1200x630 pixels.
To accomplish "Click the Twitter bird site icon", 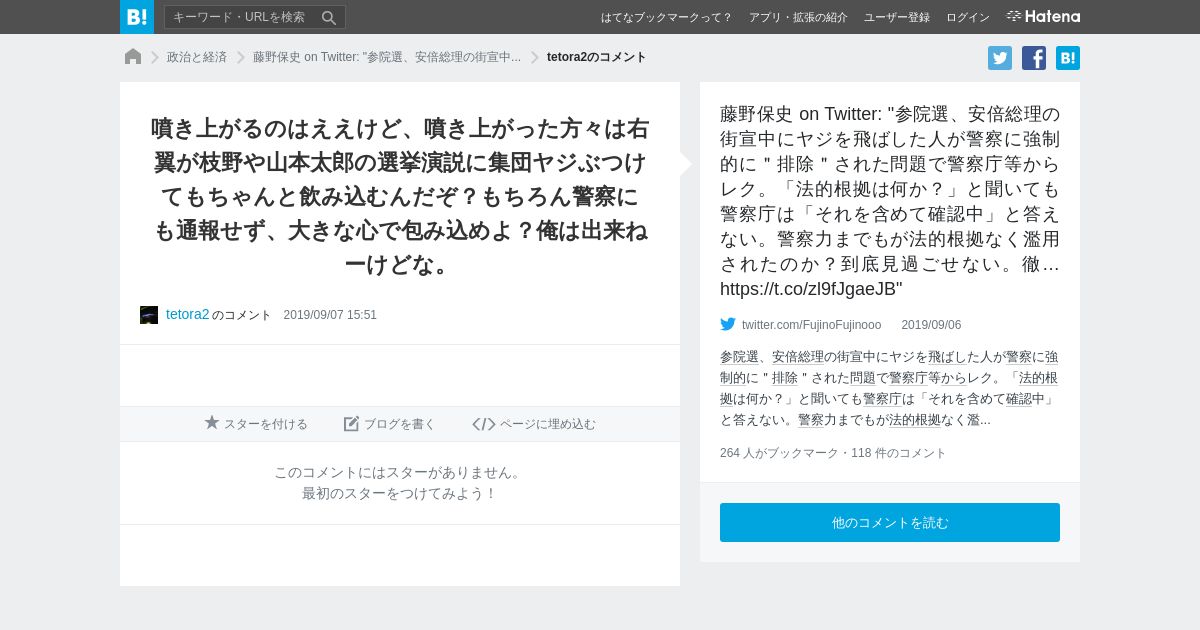I will [728, 324].
